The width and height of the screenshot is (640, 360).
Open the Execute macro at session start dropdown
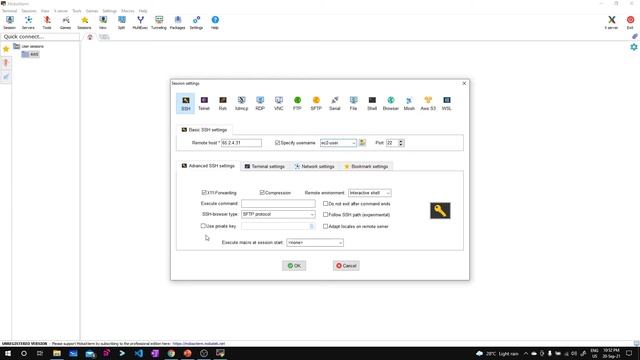(x=315, y=242)
